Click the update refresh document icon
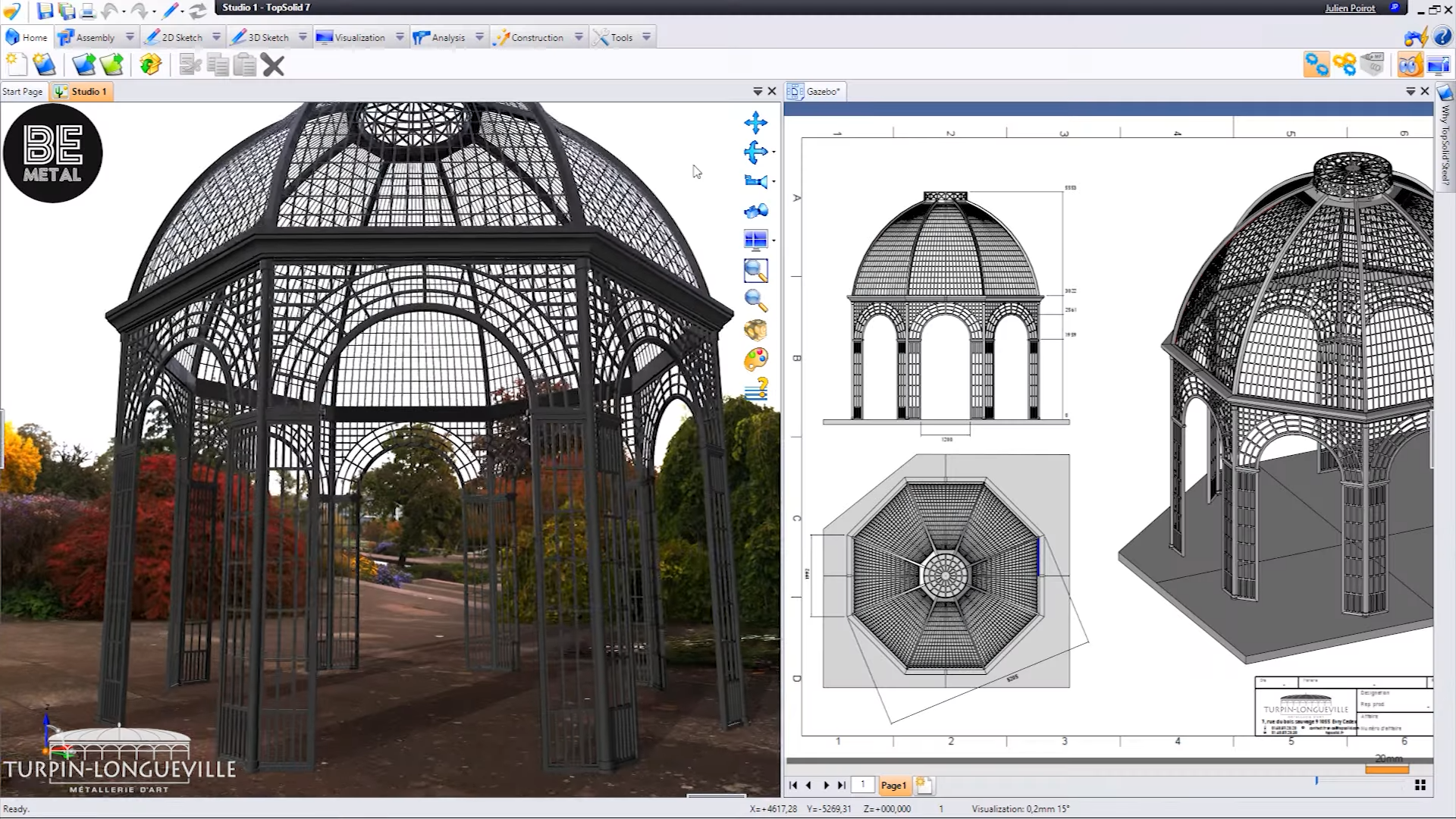1456x819 pixels. (150, 65)
